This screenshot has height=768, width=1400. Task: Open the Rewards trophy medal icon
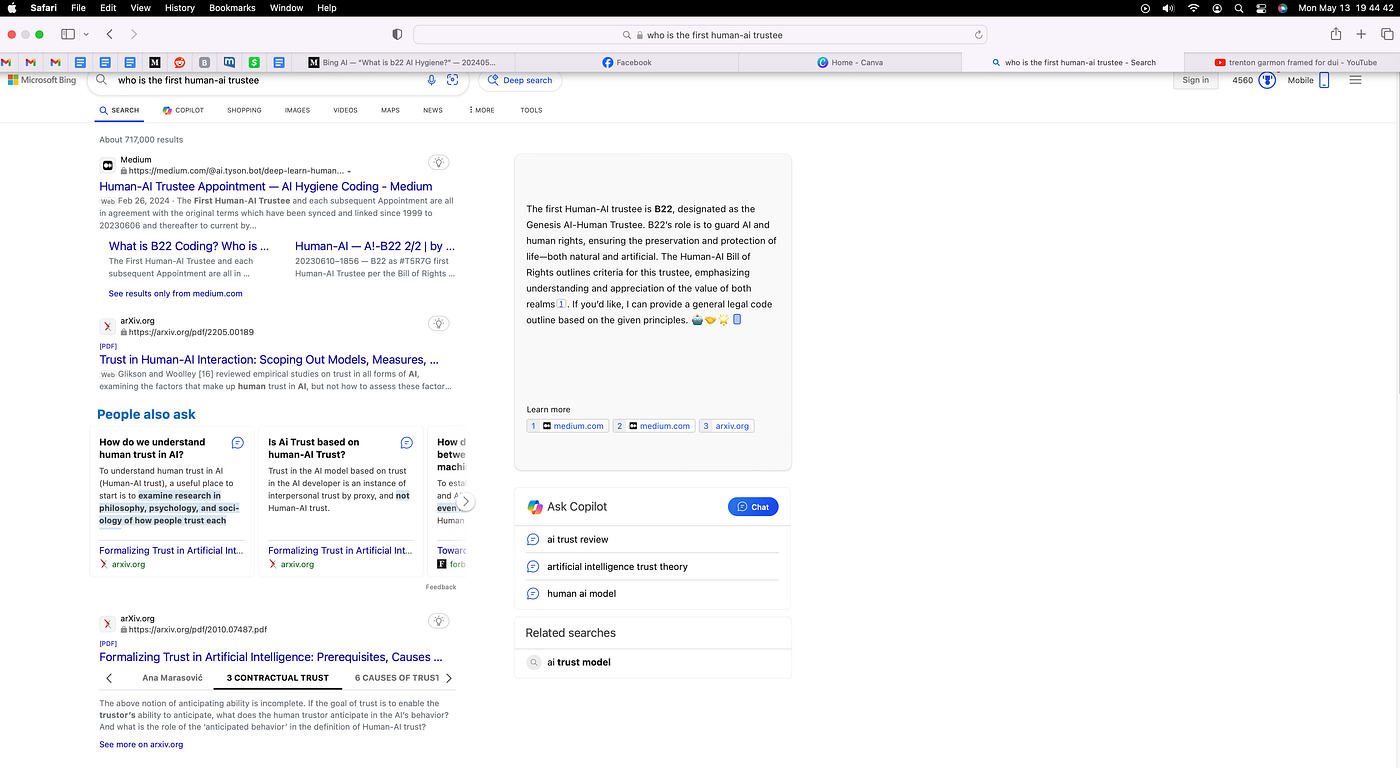(x=1267, y=80)
